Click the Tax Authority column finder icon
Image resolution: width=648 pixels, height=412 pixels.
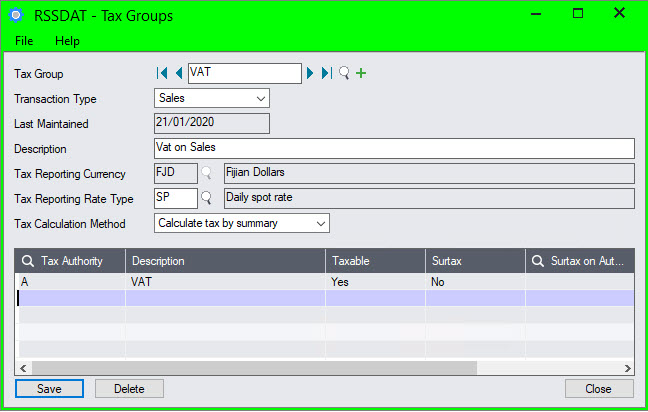point(28,261)
